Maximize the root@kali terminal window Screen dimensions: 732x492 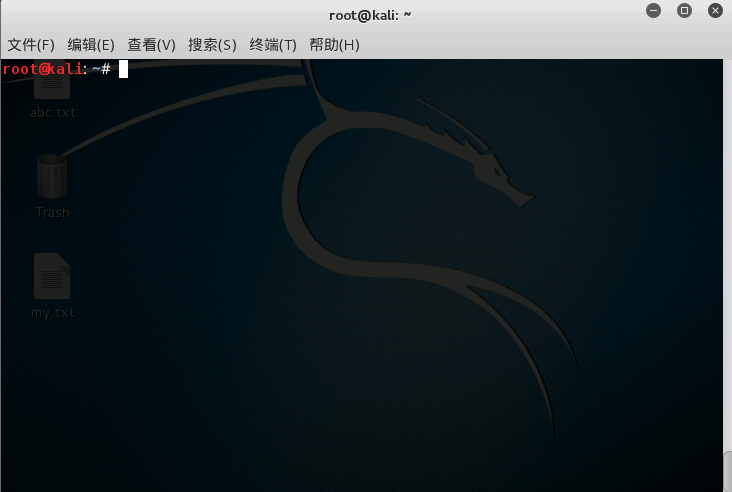[685, 11]
